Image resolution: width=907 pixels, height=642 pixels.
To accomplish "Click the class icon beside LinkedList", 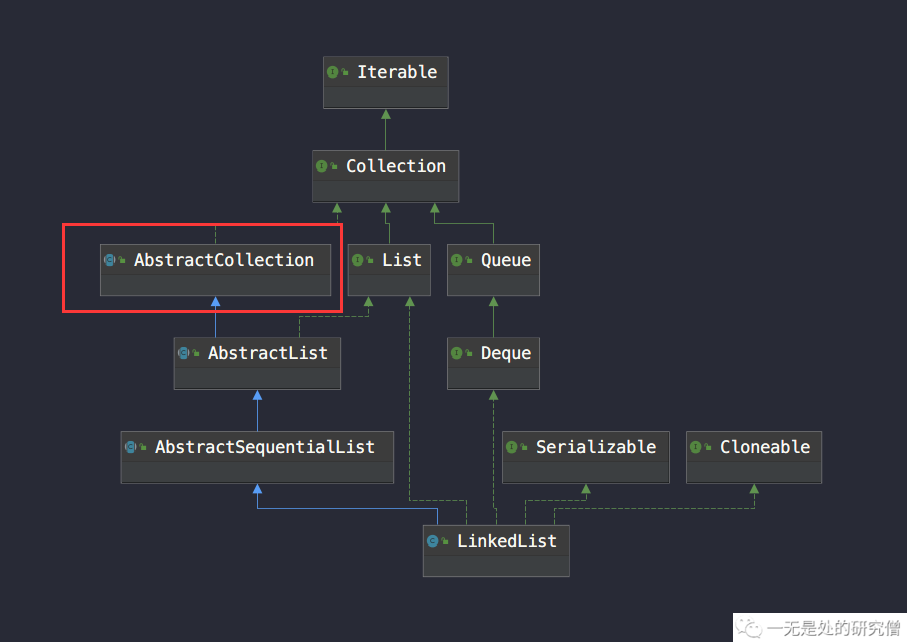I will point(433,541).
